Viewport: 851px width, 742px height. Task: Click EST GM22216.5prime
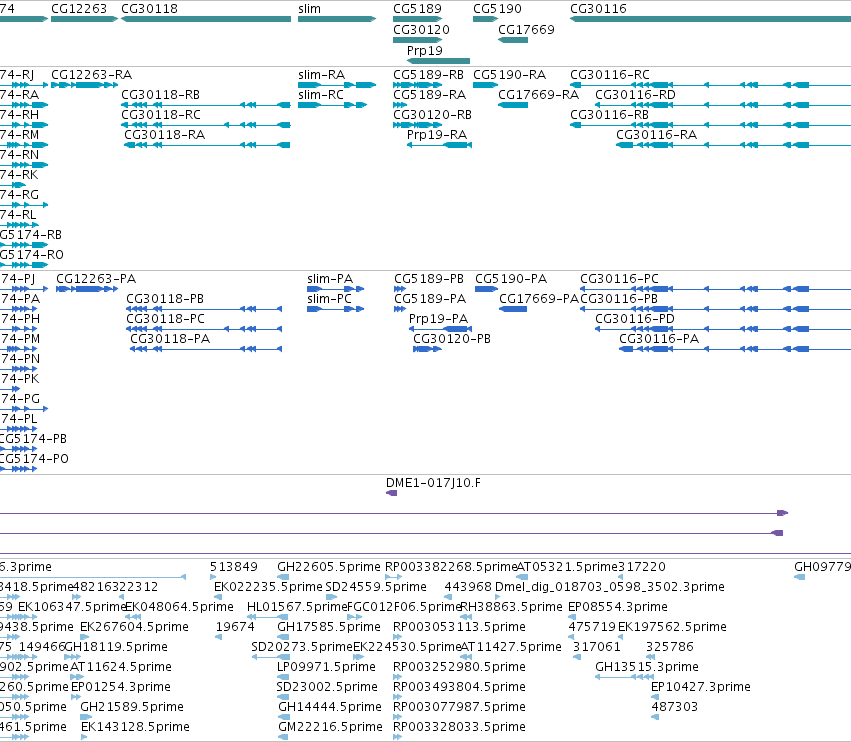pos(331,727)
